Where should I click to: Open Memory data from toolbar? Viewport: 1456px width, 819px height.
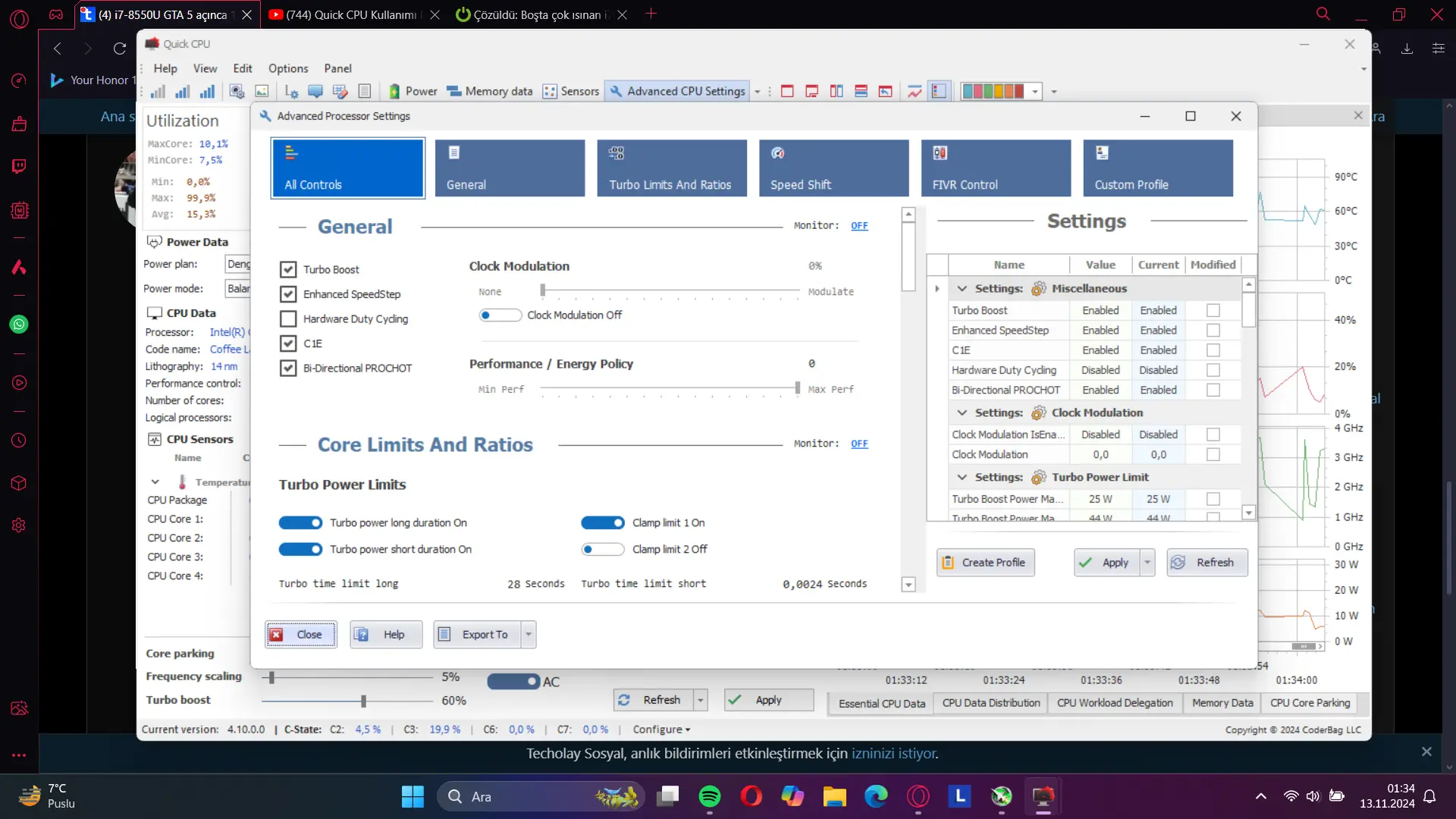pyautogui.click(x=490, y=91)
